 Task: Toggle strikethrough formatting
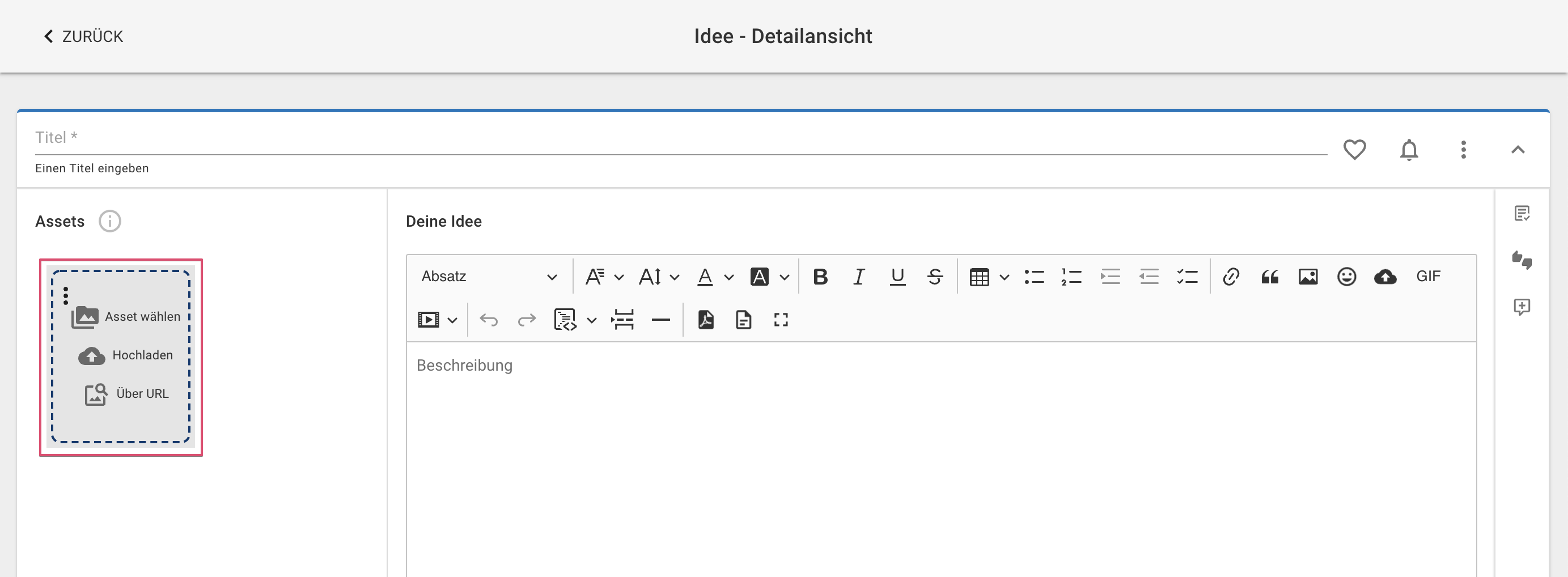[935, 277]
